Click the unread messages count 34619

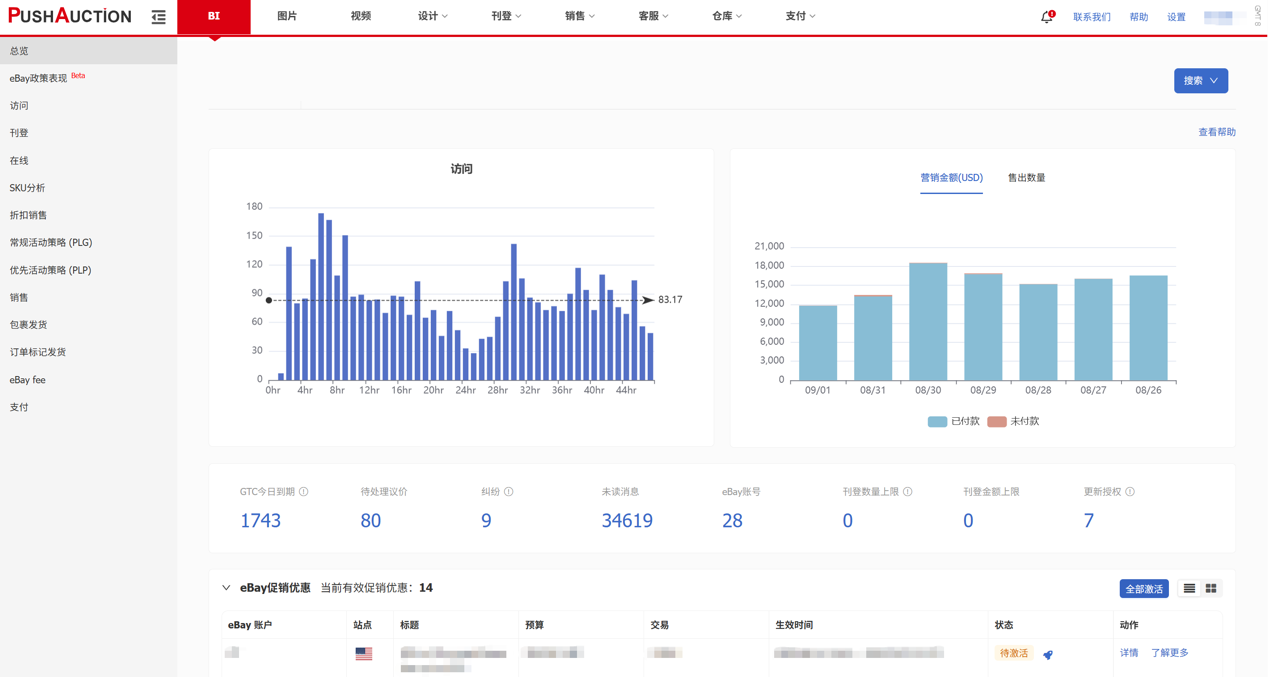[627, 521]
